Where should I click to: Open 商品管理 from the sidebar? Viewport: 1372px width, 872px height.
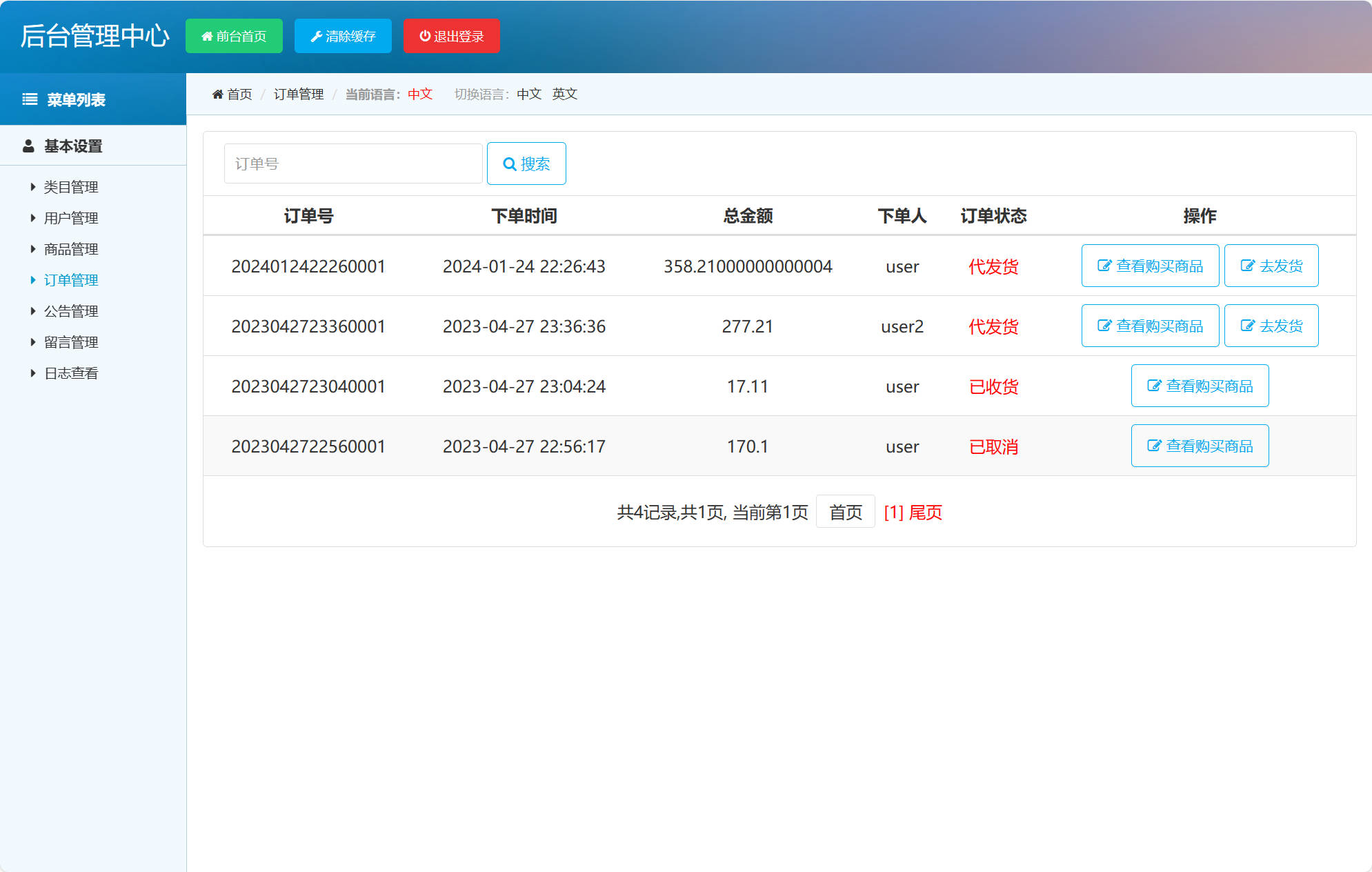coord(70,248)
